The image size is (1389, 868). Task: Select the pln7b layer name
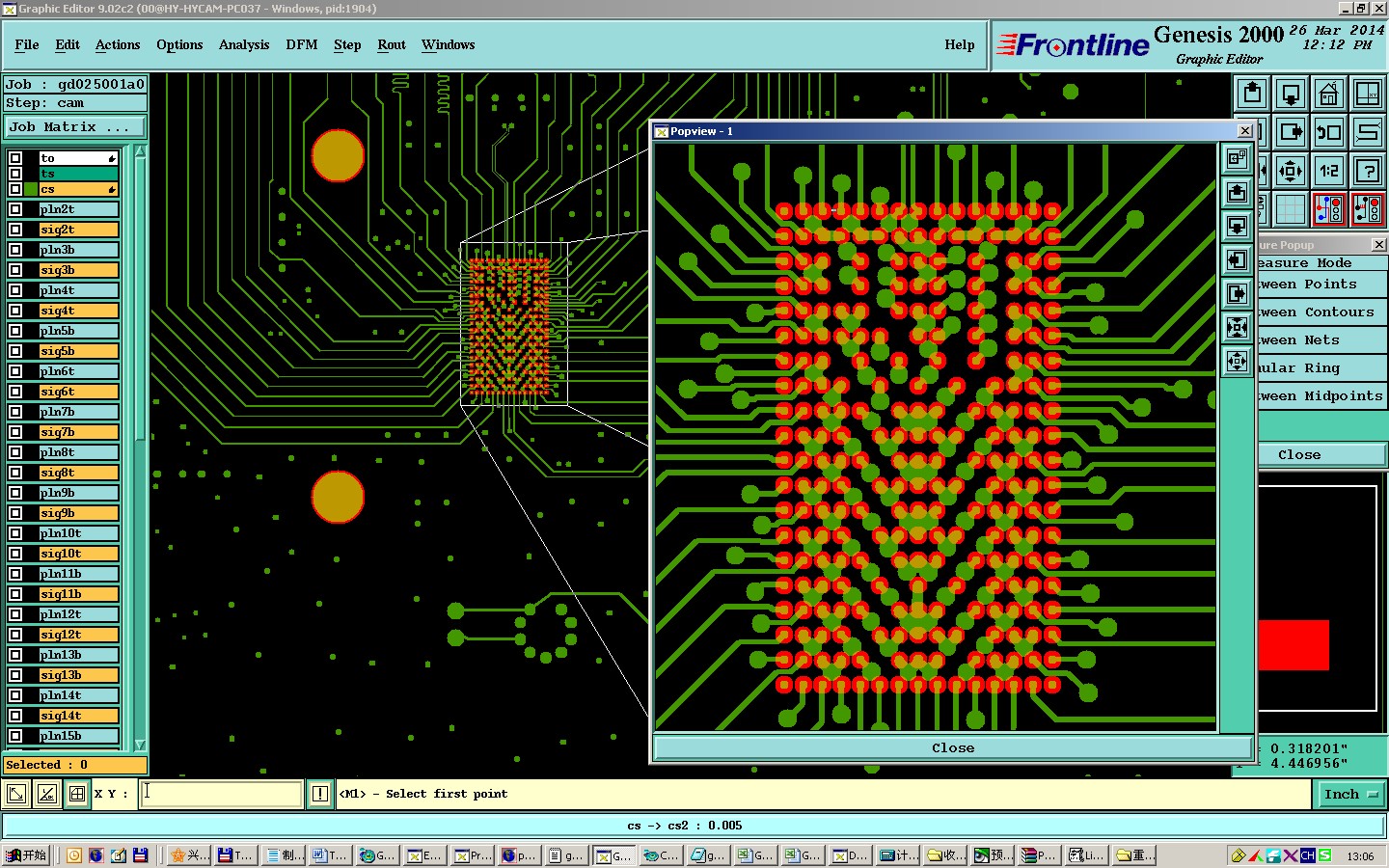pos(78,412)
